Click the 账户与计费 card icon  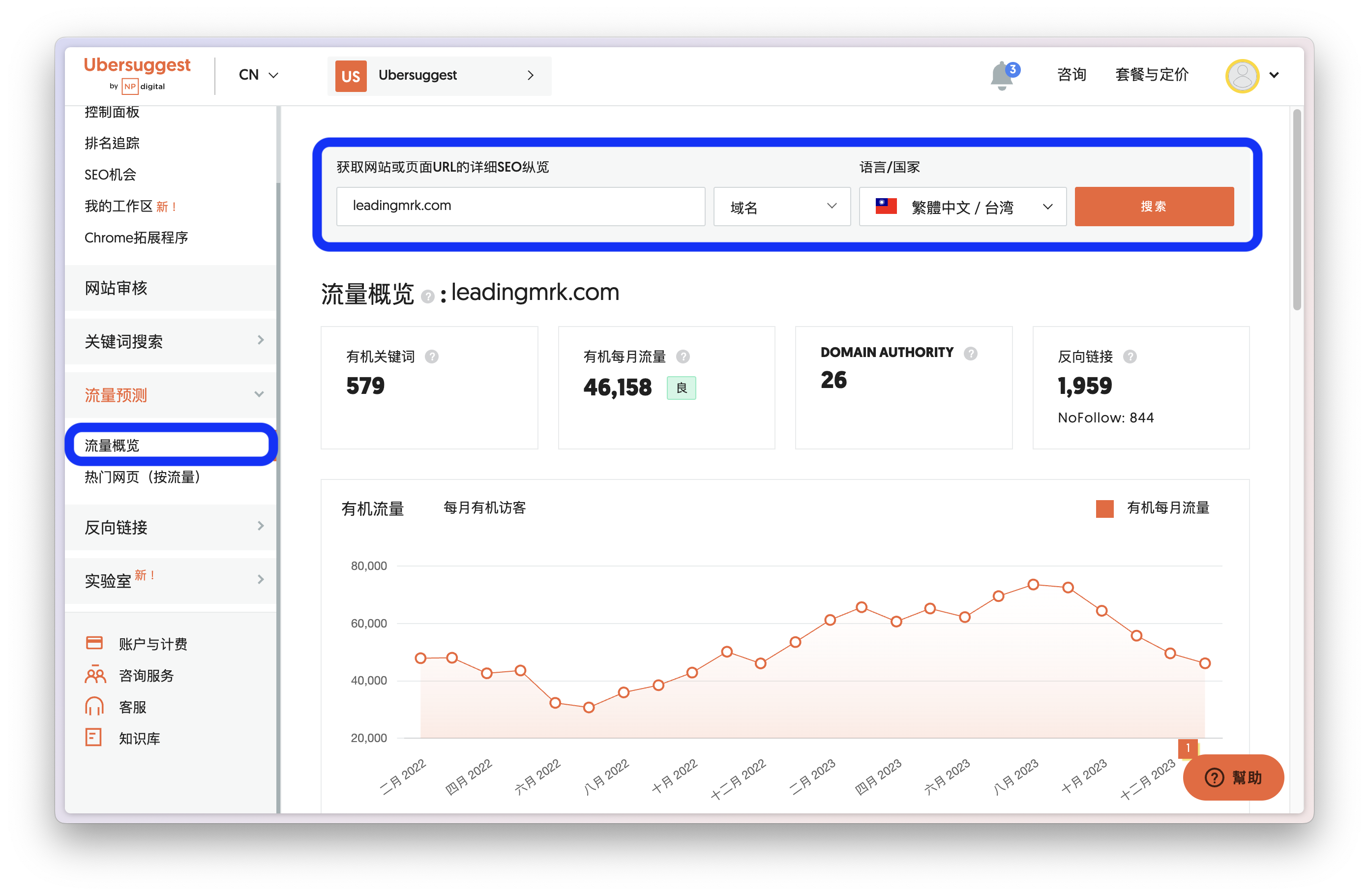(x=94, y=643)
